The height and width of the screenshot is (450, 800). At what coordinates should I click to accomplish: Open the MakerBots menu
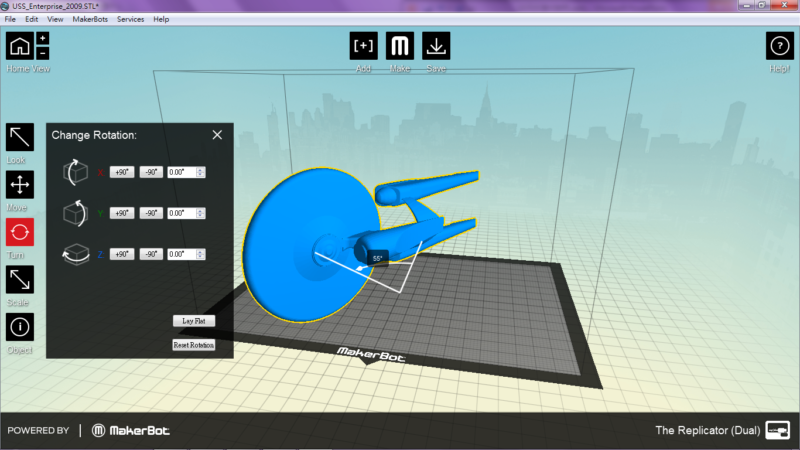tap(90, 19)
